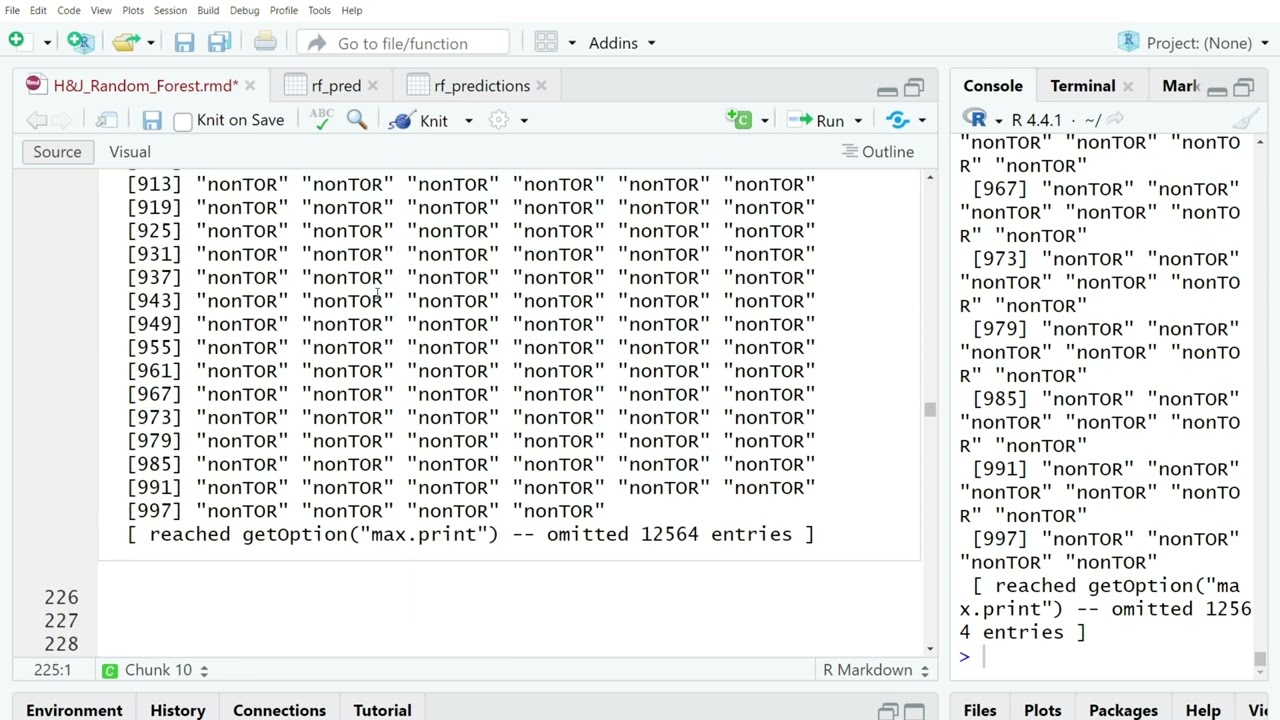Viewport: 1280px width, 720px height.
Task: Click the console scroll up arrow
Action: click(x=1260, y=142)
